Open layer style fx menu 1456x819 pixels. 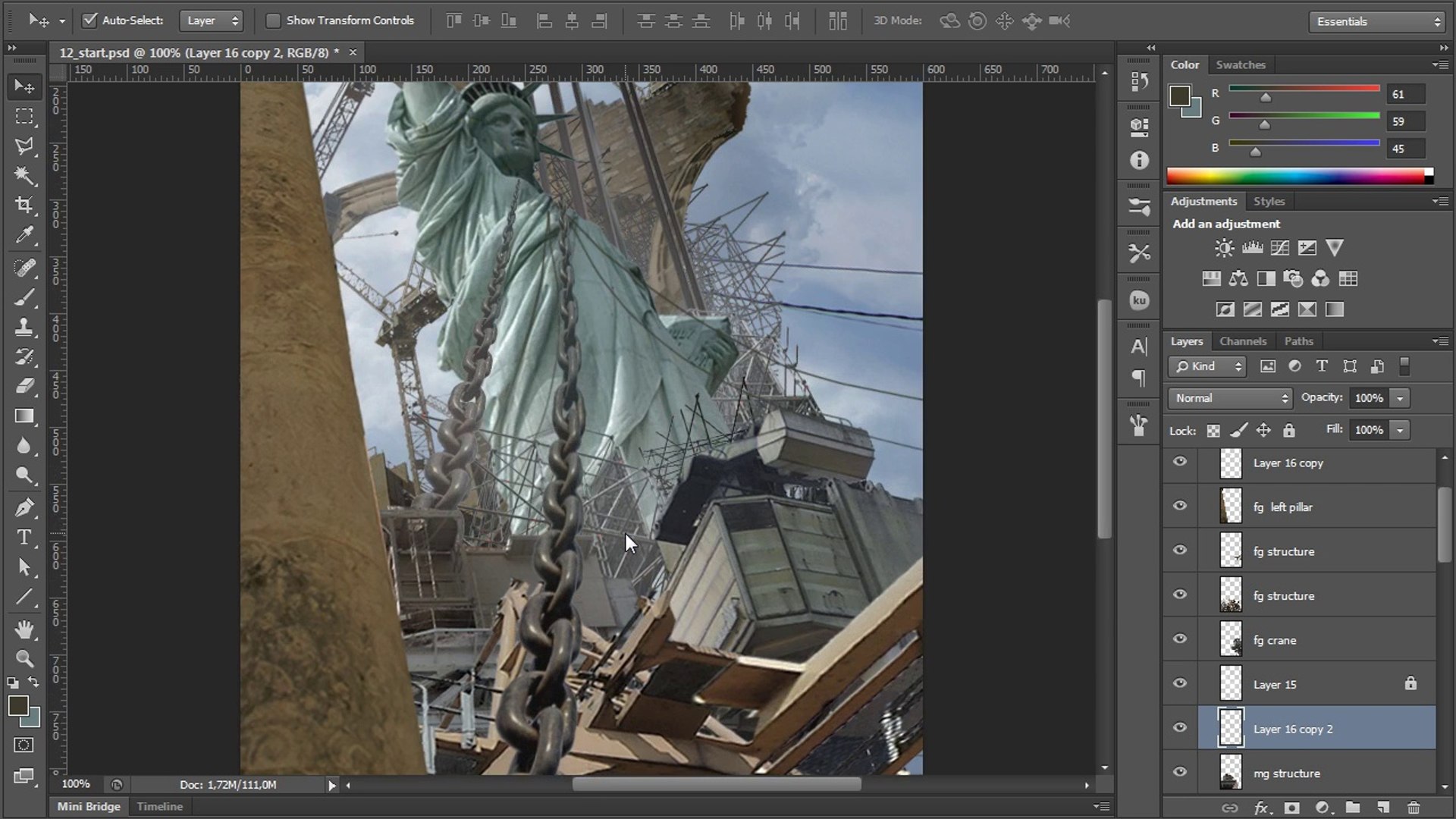click(1261, 808)
